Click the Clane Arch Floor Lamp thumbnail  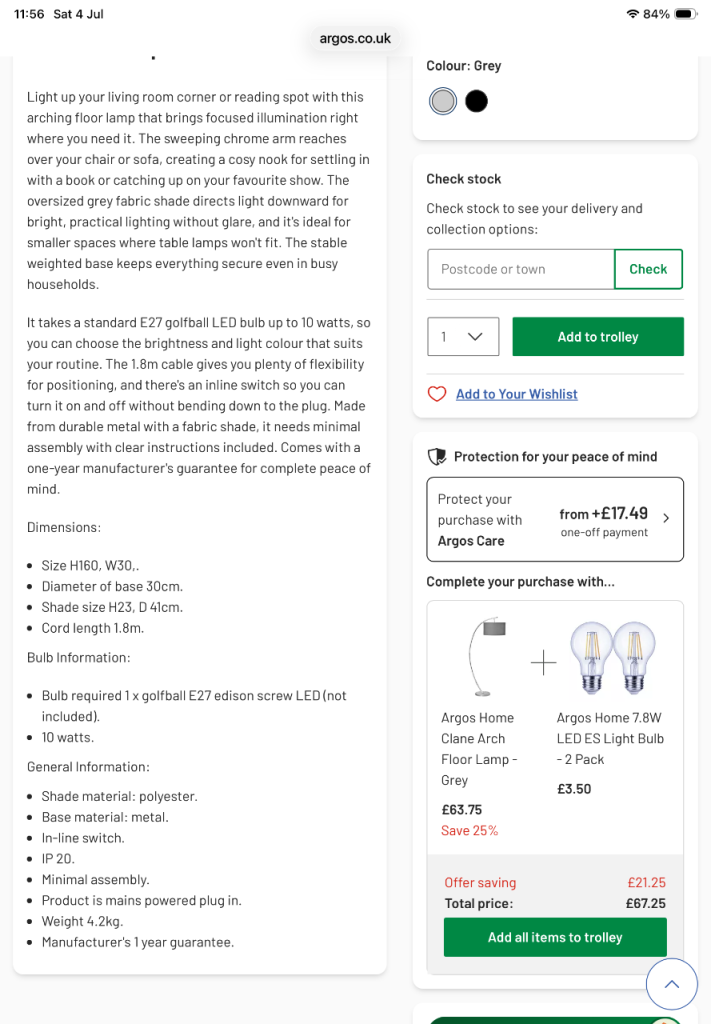coord(488,656)
